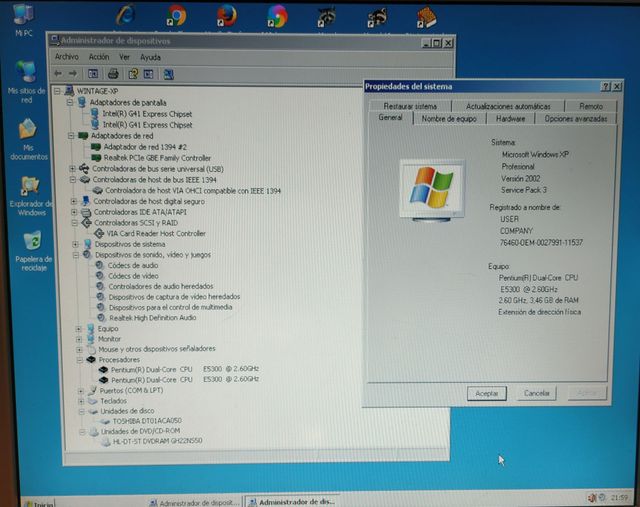Viewport: 640px width, 507px height.
Task: Open the colorful swirl browser shortcut
Action: 277,16
